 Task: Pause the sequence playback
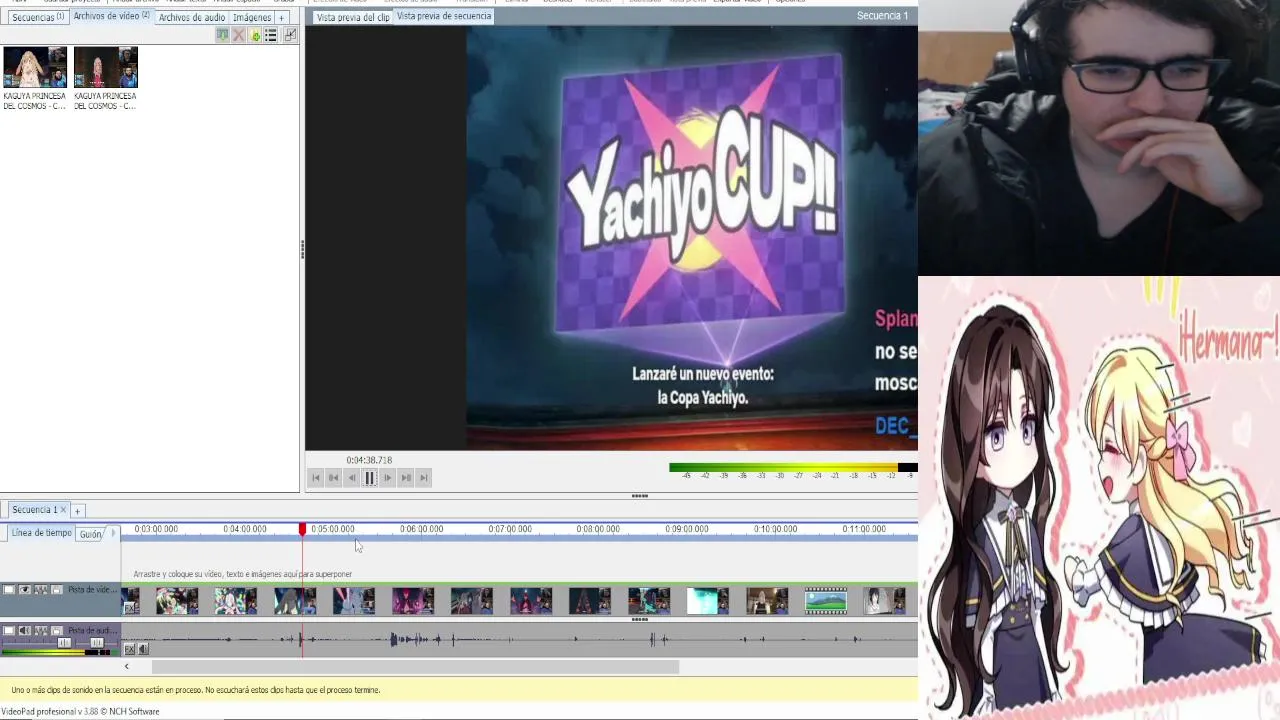tap(369, 478)
